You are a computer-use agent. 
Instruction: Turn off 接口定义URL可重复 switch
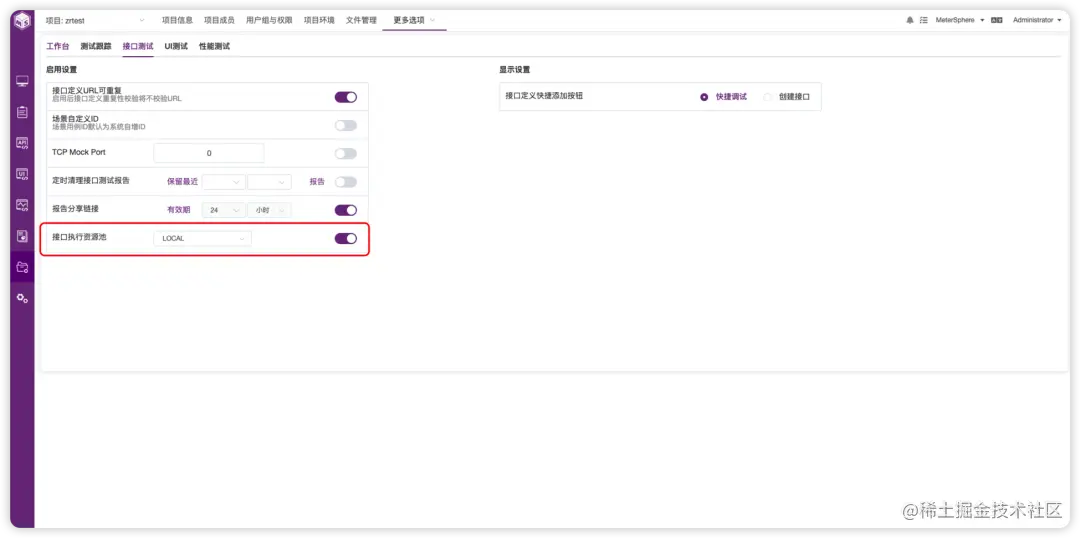(346, 97)
